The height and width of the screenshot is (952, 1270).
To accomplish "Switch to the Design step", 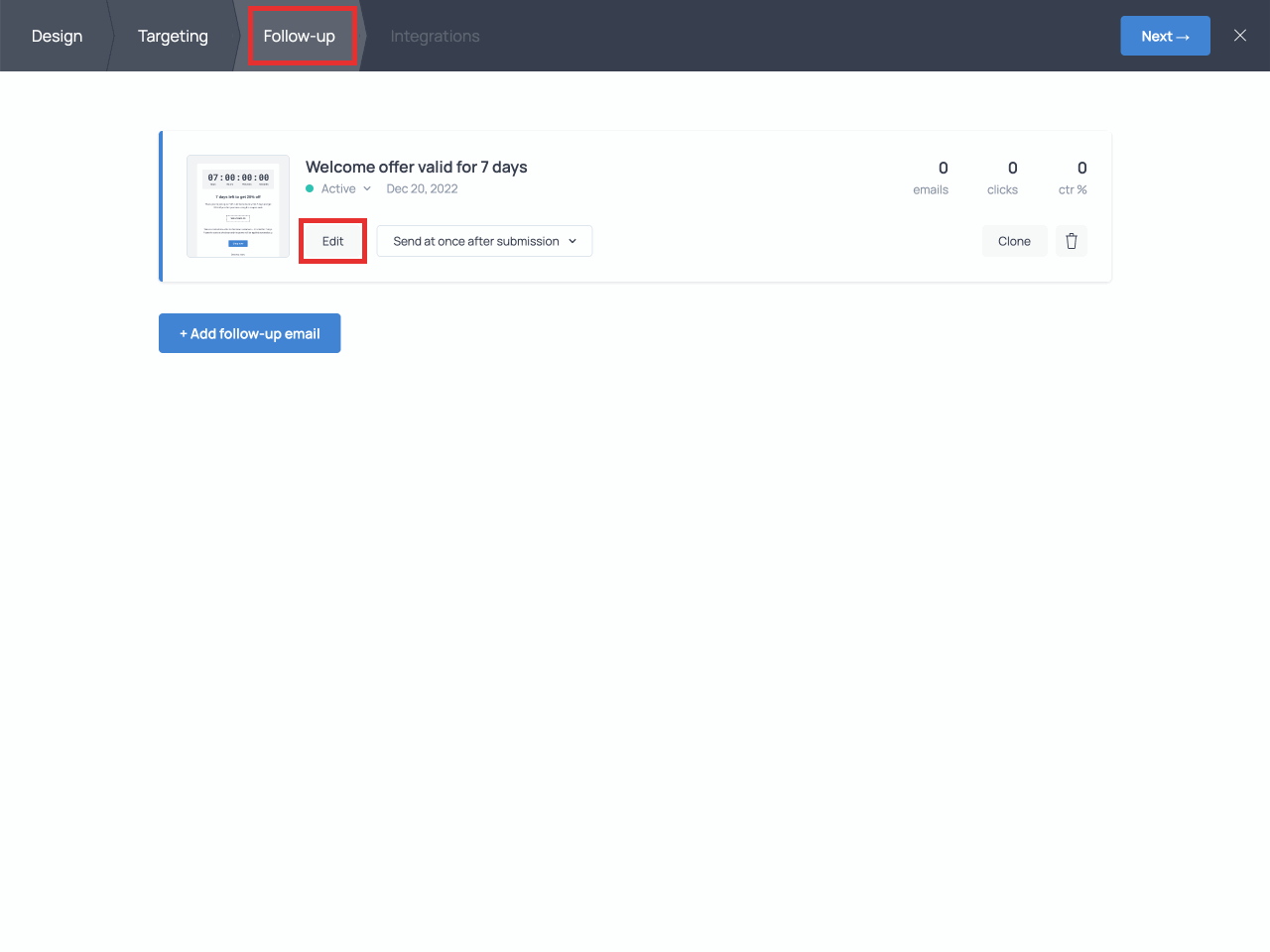I will tap(57, 36).
